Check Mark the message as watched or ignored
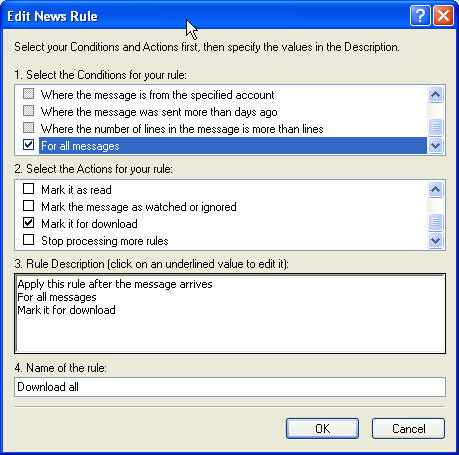Viewport: 459px width, 455px height. click(29, 206)
